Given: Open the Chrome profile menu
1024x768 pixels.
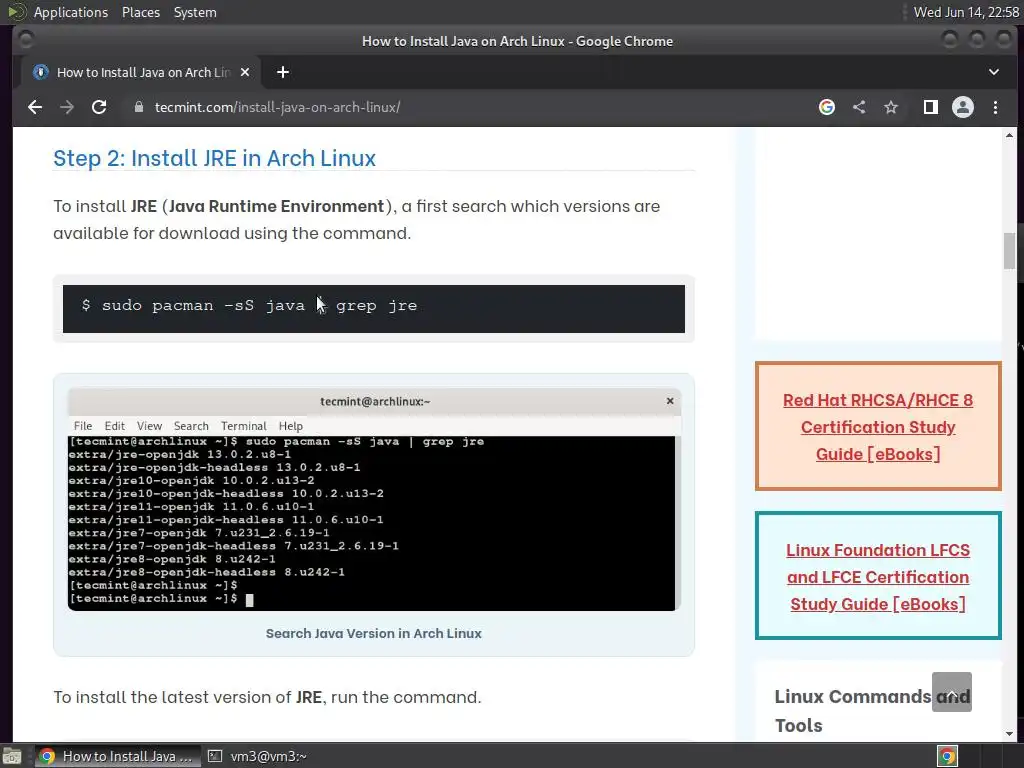Looking at the screenshot, I should [963, 107].
